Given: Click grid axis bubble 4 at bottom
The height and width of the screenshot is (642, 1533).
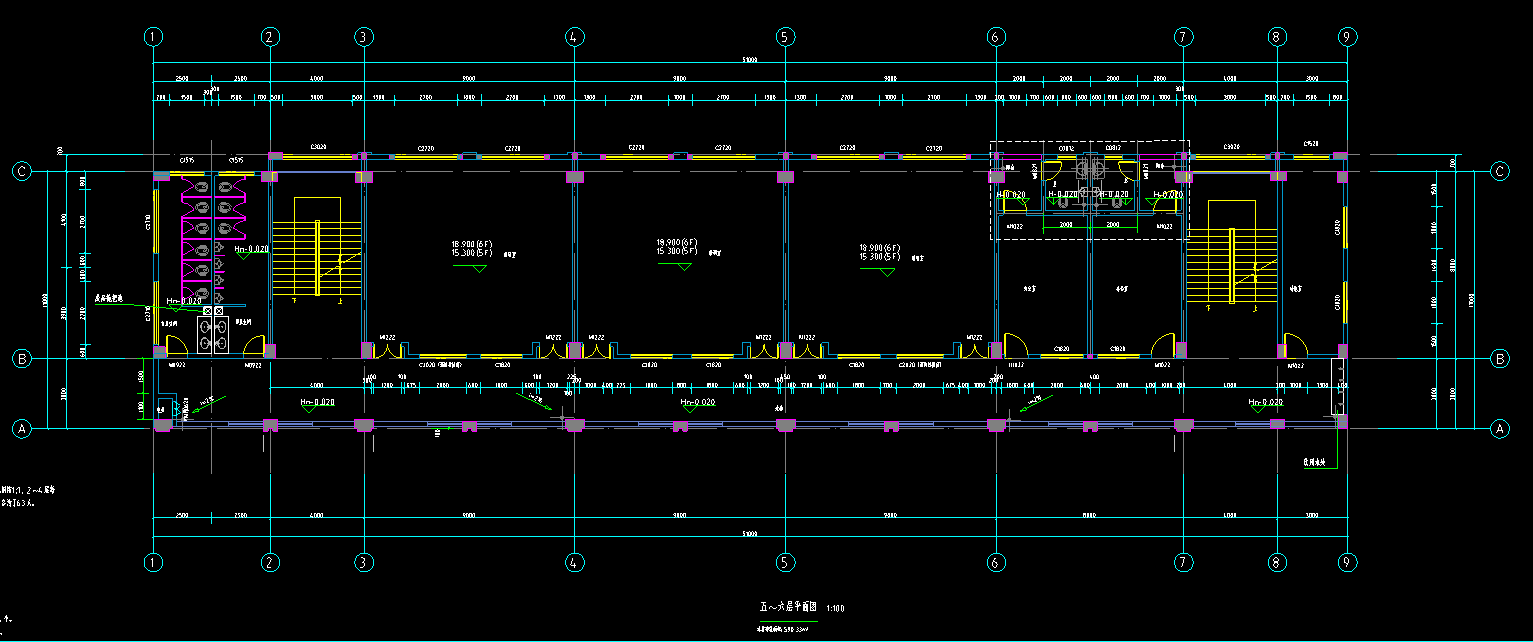Looking at the screenshot, I should pos(574,563).
